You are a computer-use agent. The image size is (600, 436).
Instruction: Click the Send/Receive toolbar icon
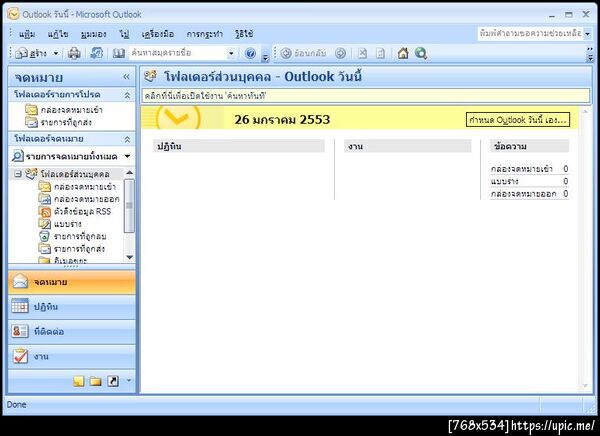click(x=96, y=53)
